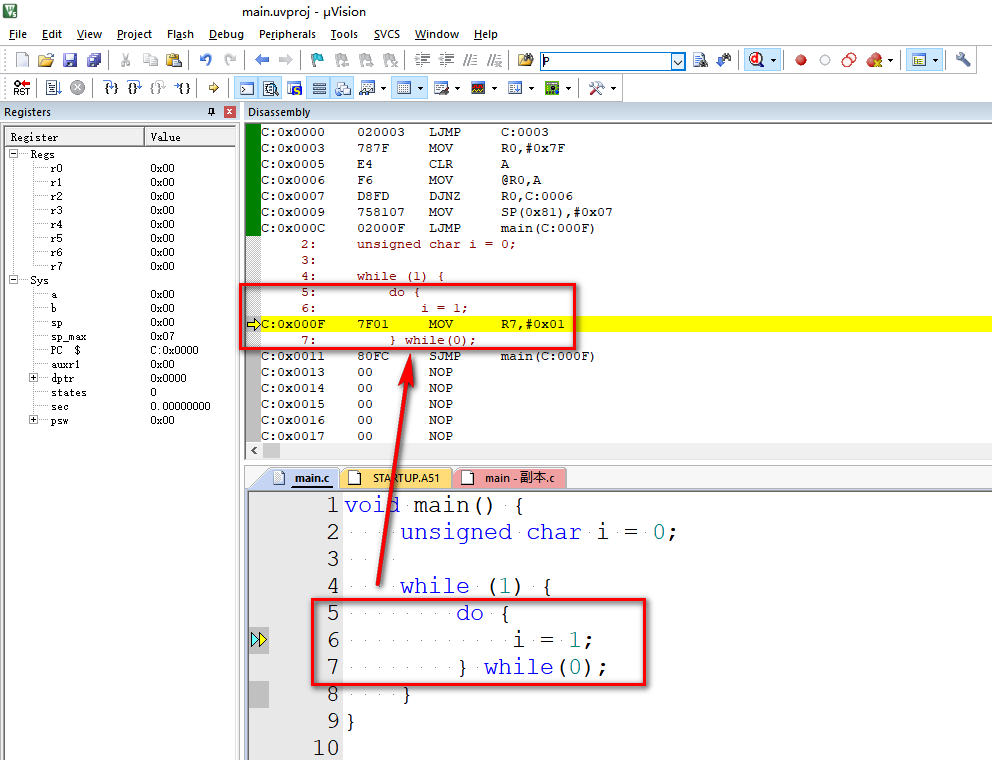Open the search combo box dropdown
Image resolution: width=992 pixels, height=760 pixels.
click(678, 61)
